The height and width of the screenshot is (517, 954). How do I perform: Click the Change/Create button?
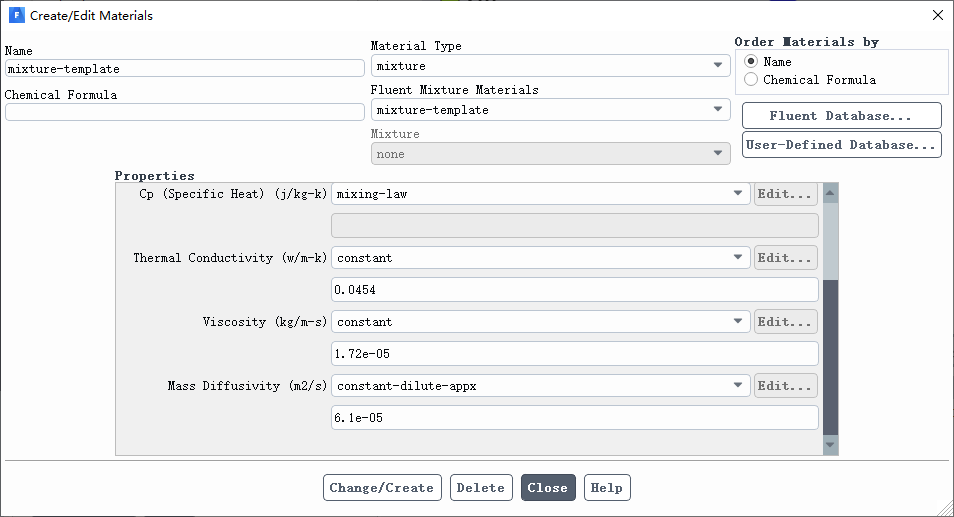pyautogui.click(x=382, y=488)
